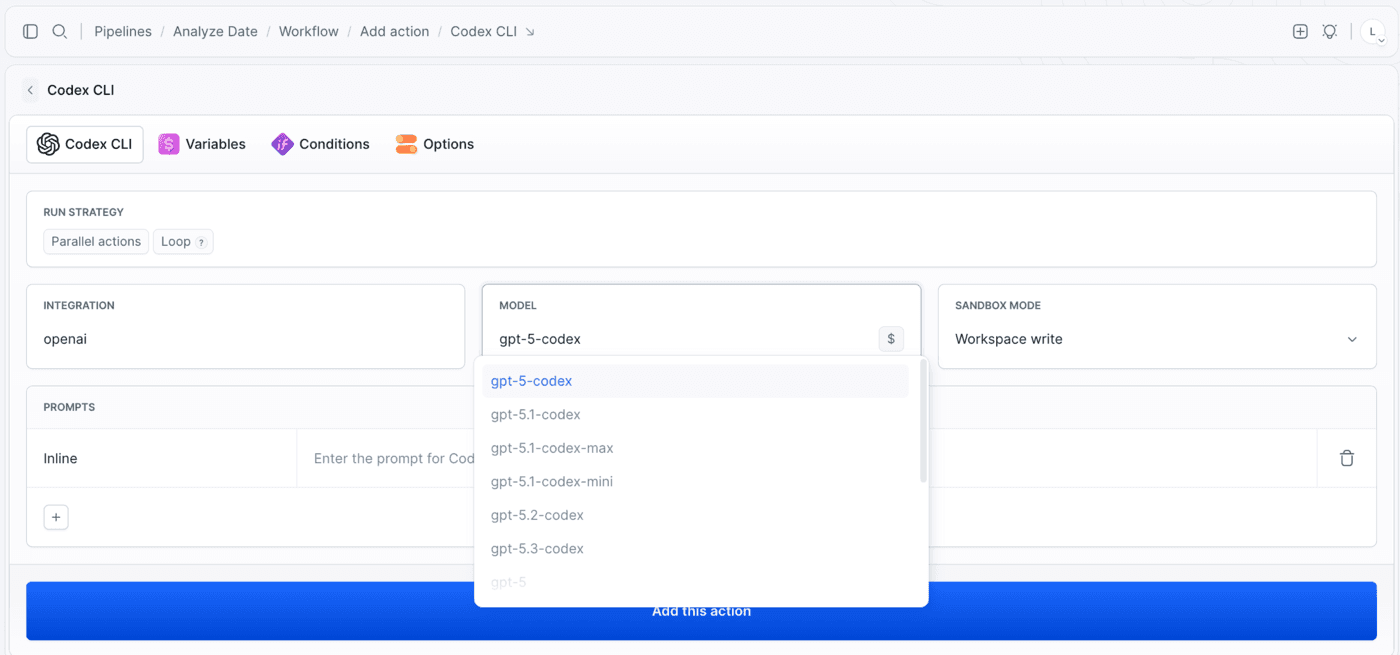Click the Loop help question mark

pyautogui.click(x=201, y=242)
